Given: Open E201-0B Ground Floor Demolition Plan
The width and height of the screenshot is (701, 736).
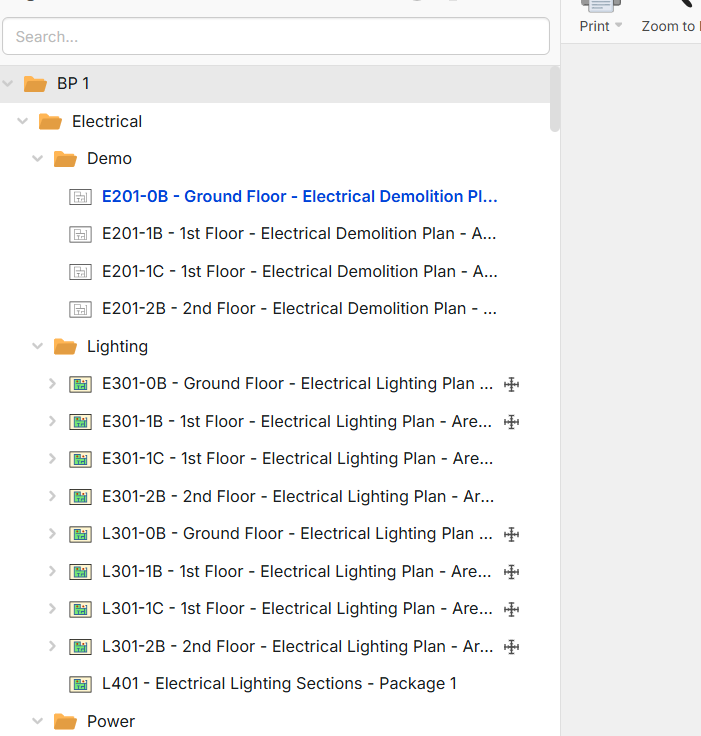Looking at the screenshot, I should coord(299,197).
